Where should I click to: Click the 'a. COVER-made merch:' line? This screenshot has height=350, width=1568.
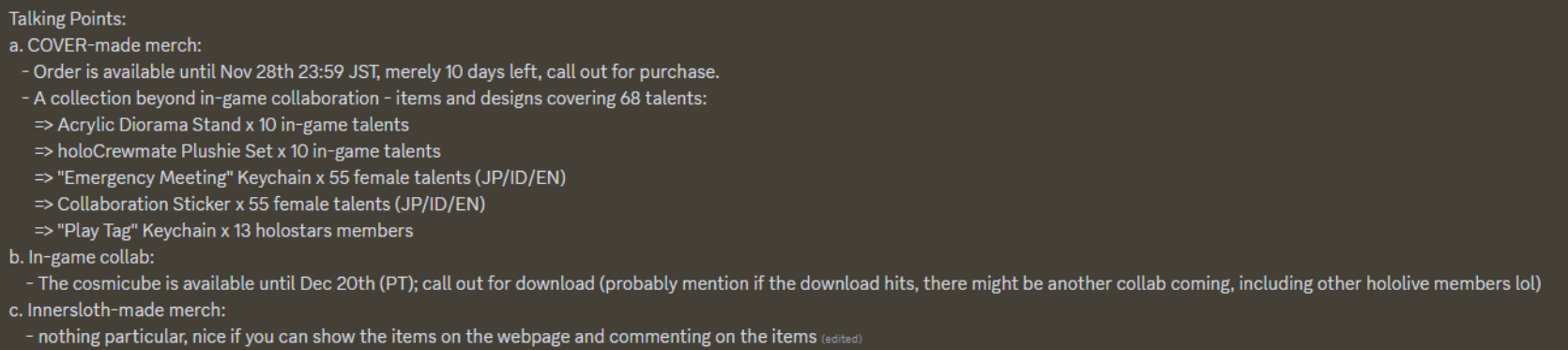pyautogui.click(x=105, y=45)
